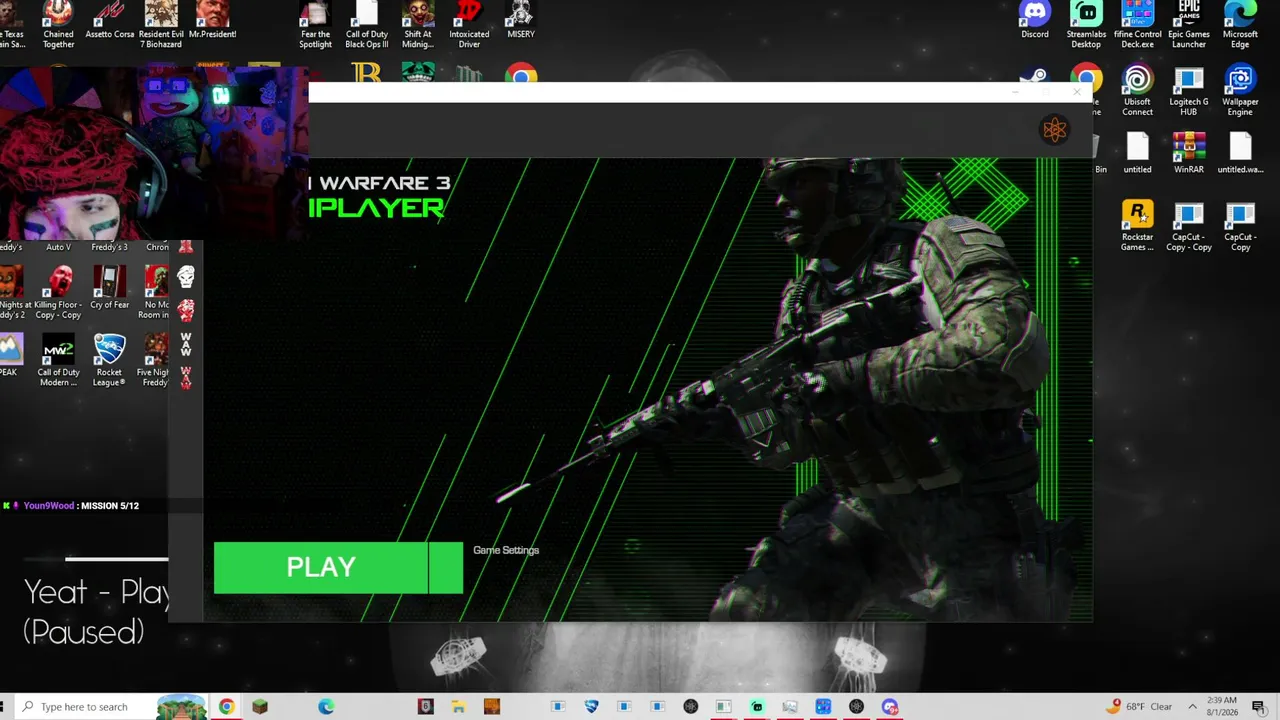Launch the Streamlabs Desktop shortcut
This screenshot has height=720, width=1280.
tap(1086, 24)
